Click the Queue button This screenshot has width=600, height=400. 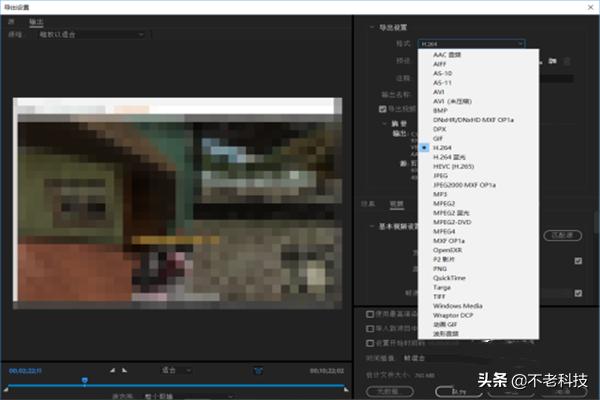459,391
